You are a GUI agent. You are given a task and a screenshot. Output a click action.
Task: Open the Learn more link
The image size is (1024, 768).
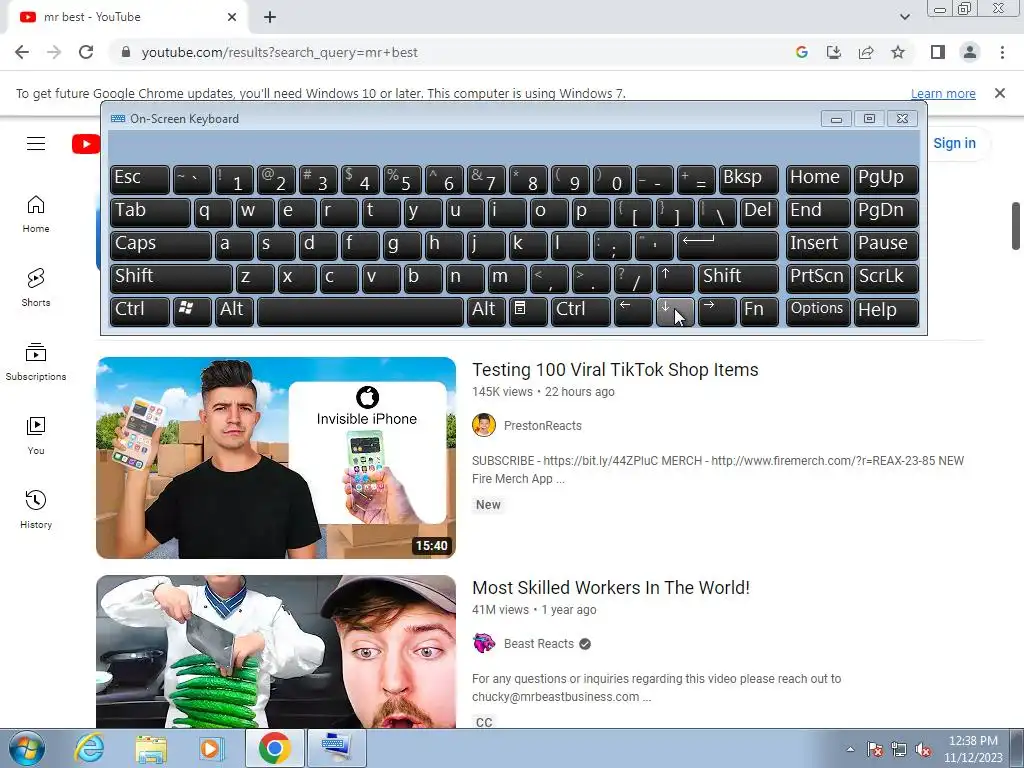pos(943,93)
